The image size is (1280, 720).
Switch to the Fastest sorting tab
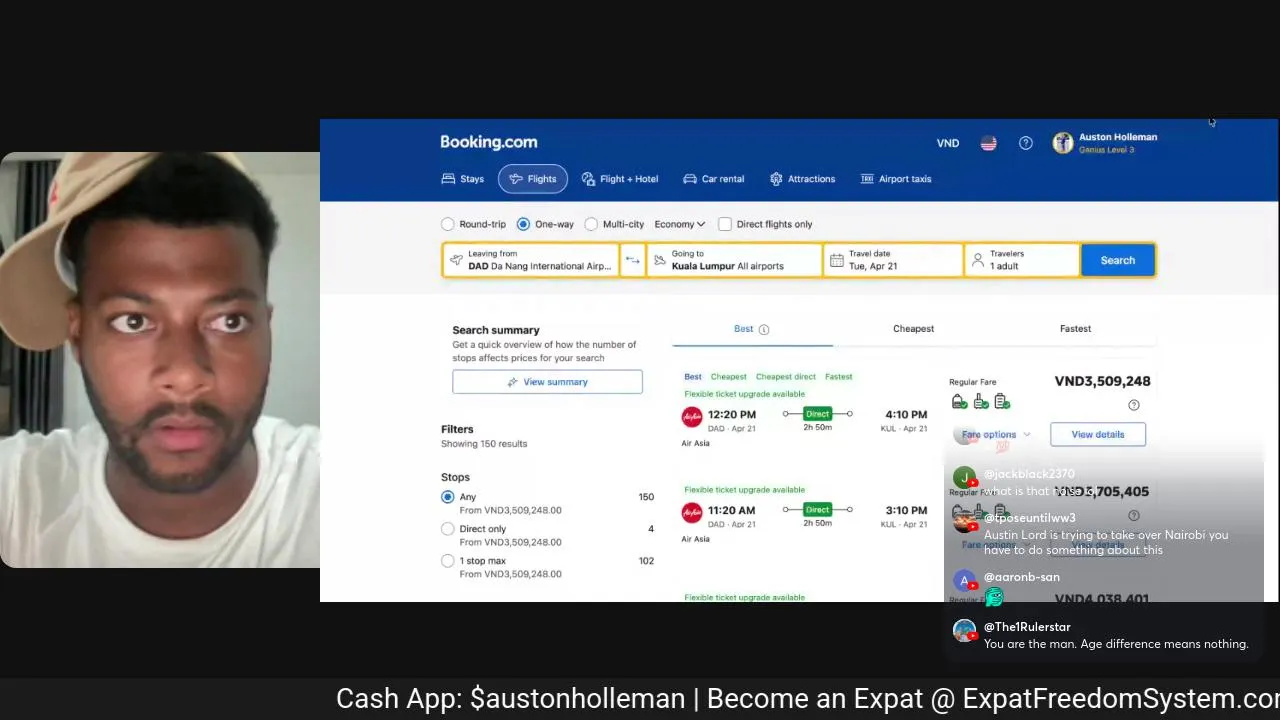[1075, 328]
